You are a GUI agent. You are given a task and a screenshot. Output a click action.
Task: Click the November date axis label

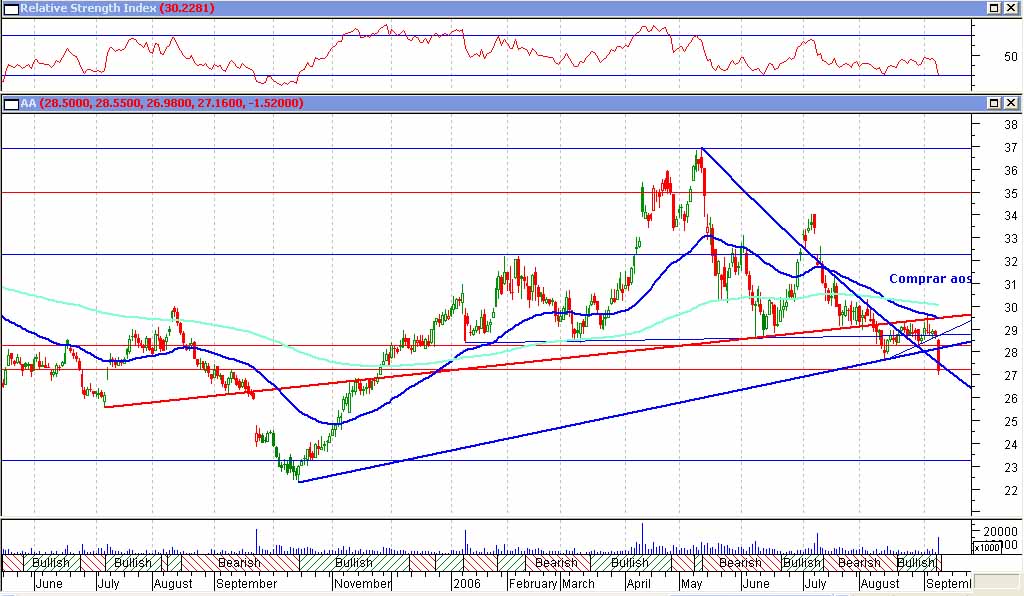pos(362,584)
